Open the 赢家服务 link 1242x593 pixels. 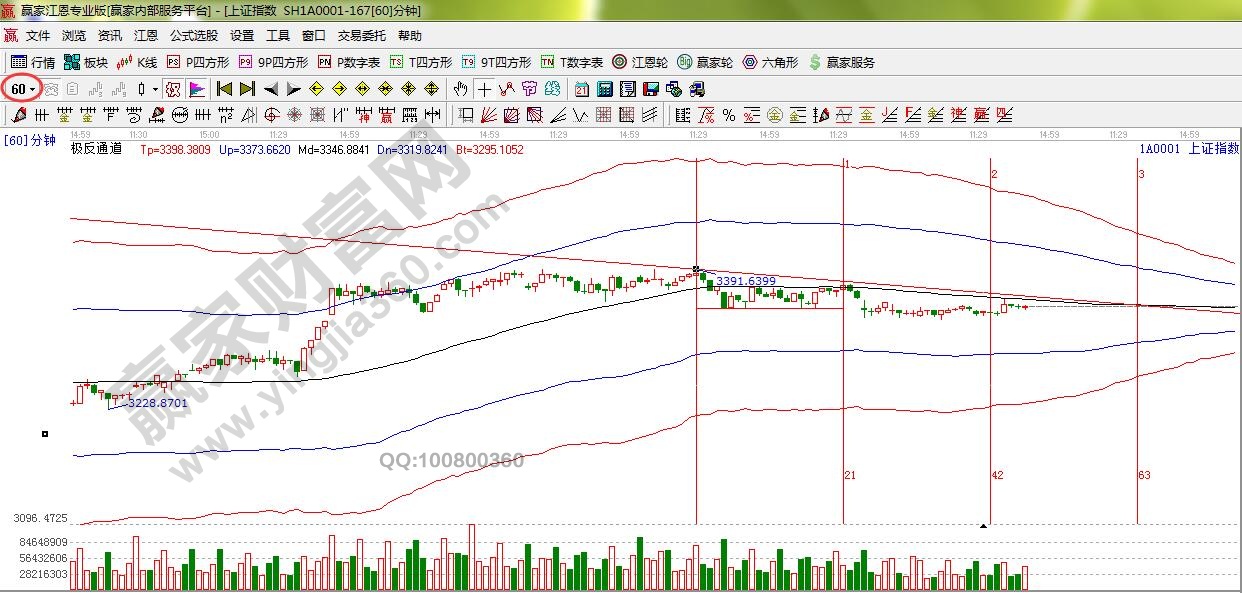(842, 62)
